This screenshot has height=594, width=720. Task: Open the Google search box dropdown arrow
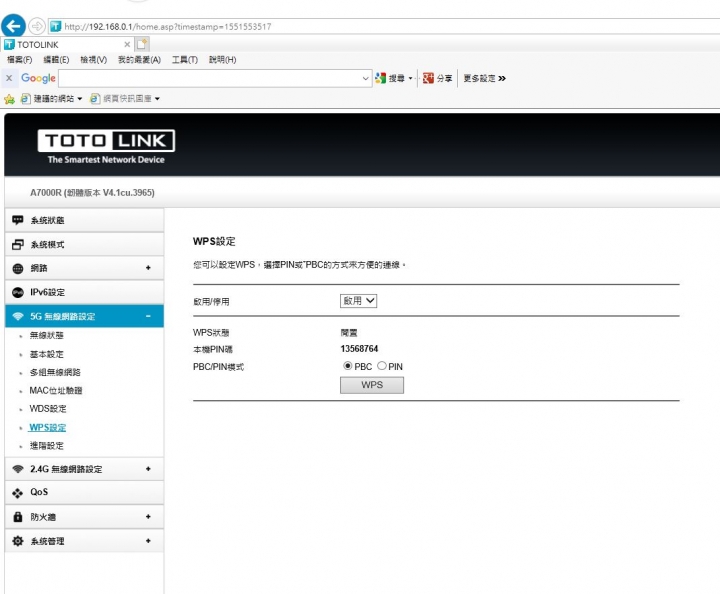366,78
